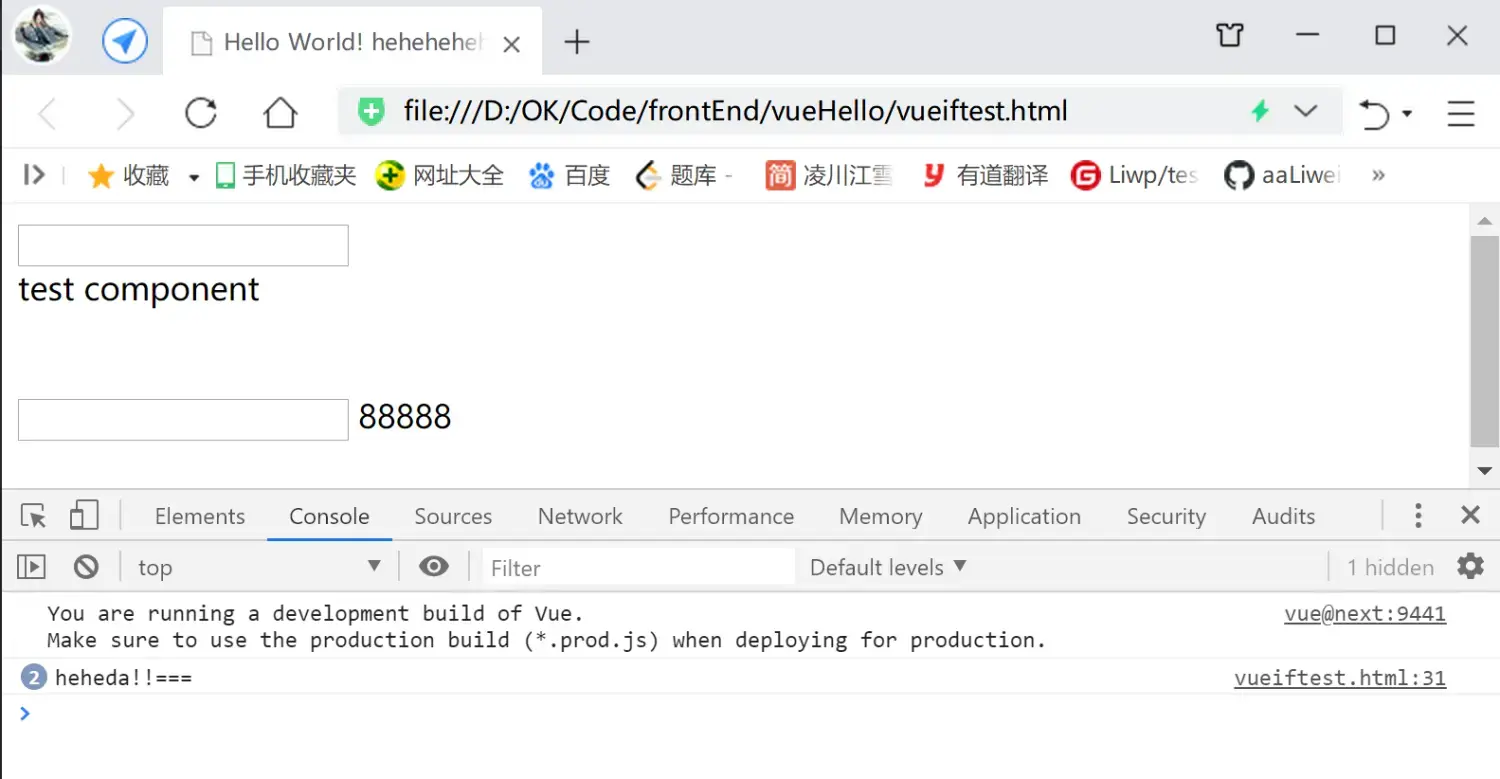This screenshot has height=779, width=1500.
Task: Open the 网址大全 bookmark
Action: 440,176
